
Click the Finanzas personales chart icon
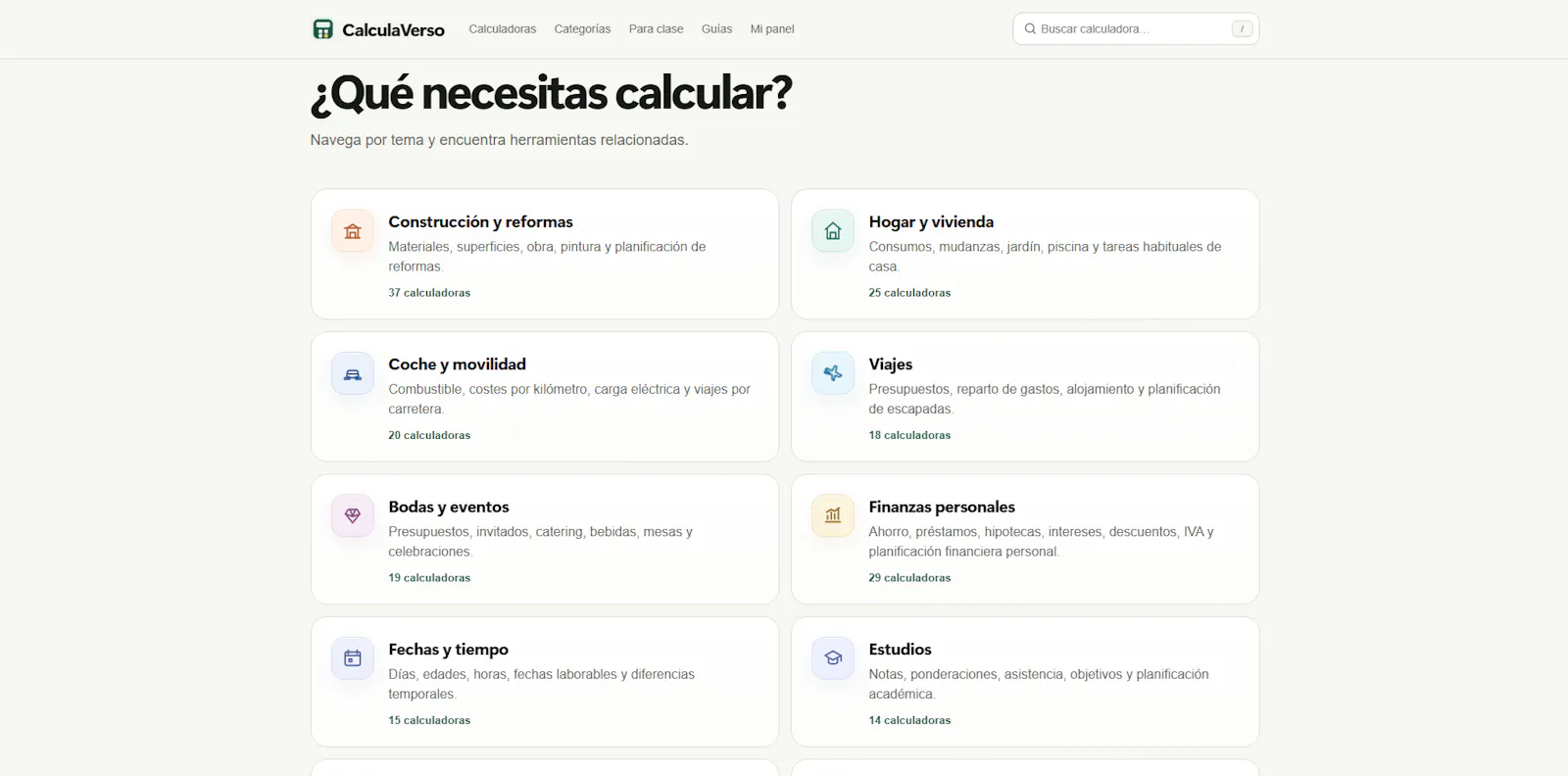pos(833,515)
